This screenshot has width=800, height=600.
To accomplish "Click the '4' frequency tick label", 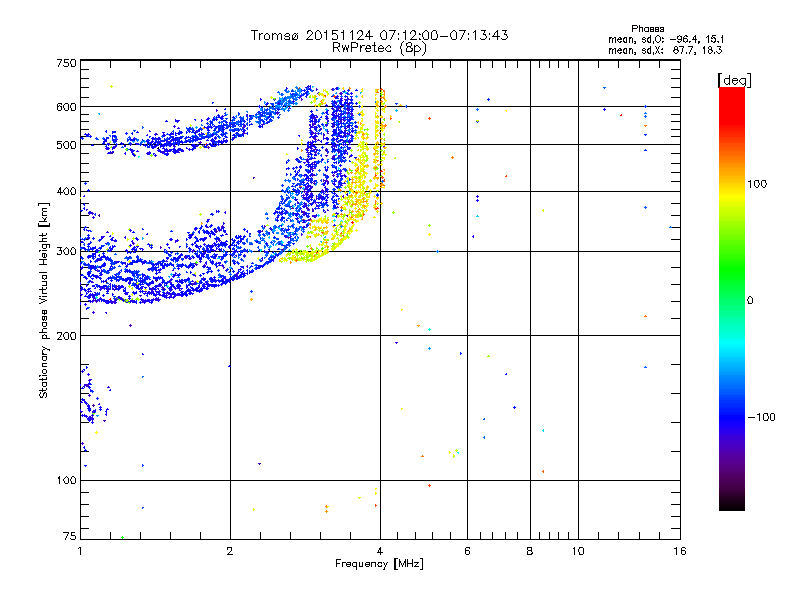I will pyautogui.click(x=380, y=551).
